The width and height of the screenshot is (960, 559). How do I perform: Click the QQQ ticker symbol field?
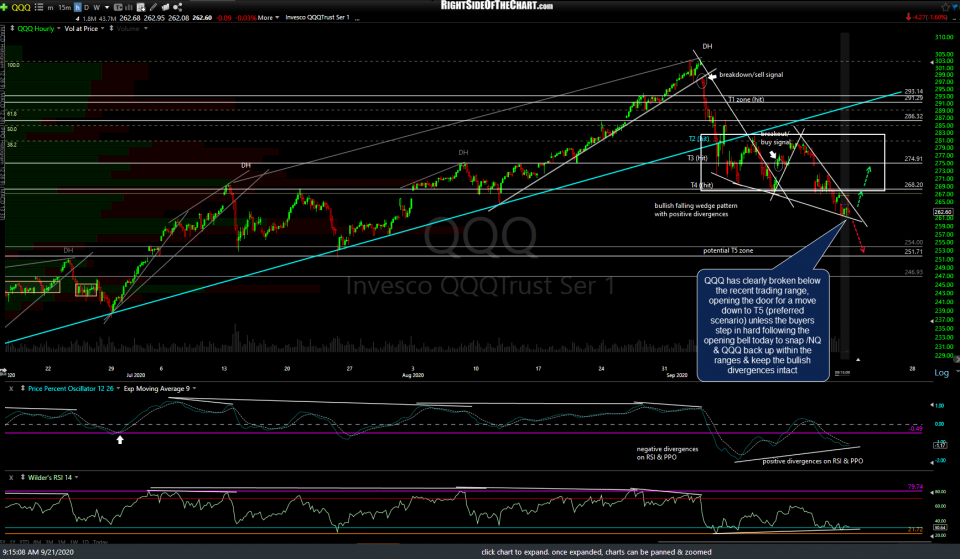pos(21,7)
